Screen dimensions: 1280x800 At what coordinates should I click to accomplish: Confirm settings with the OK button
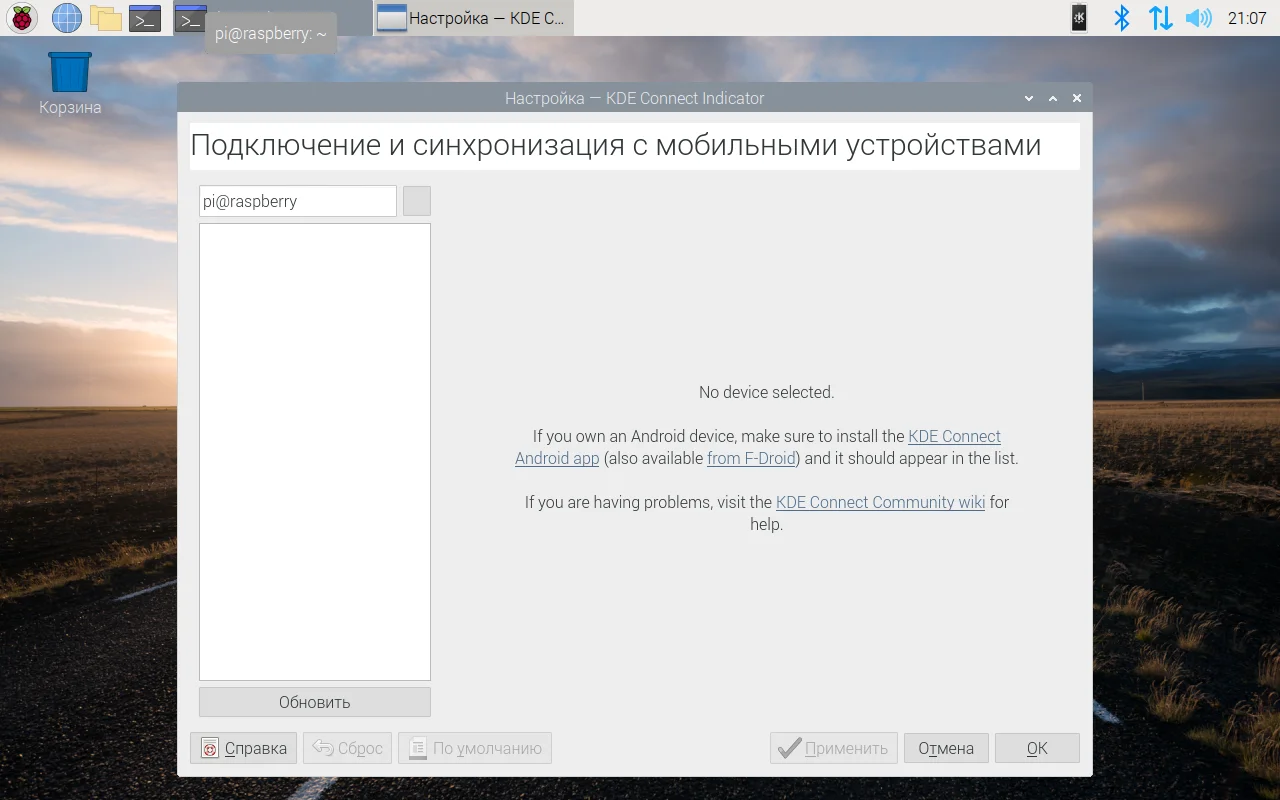(x=1037, y=748)
